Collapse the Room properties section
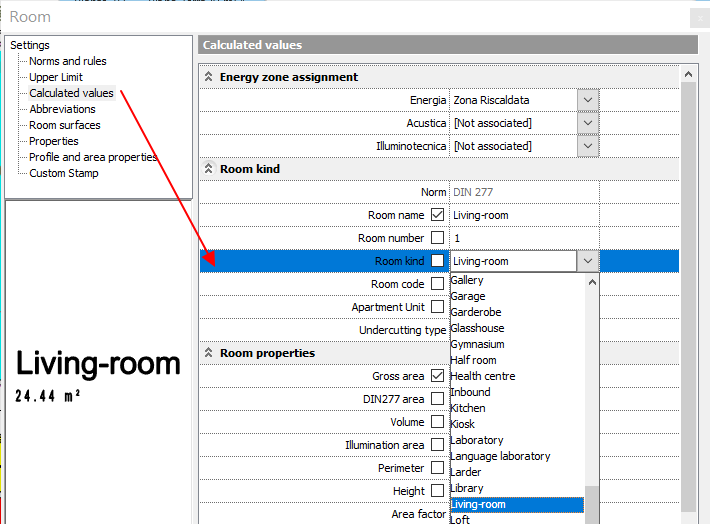The image size is (710, 524). [x=209, y=353]
